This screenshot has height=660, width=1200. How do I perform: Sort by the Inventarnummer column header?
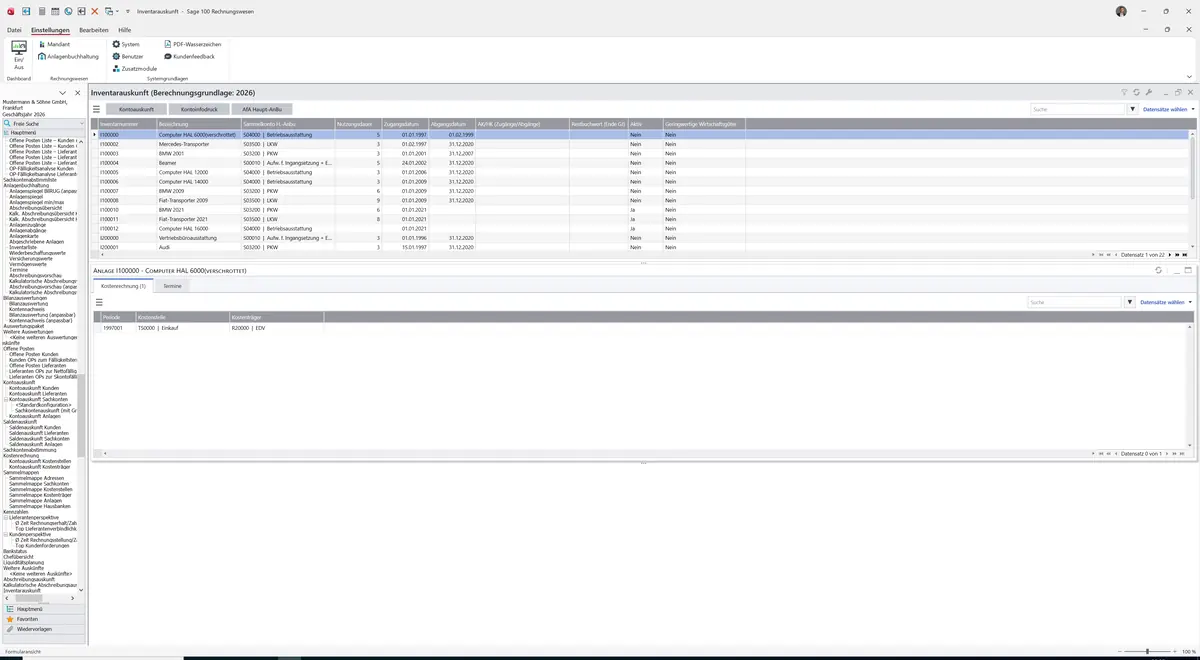(x=126, y=124)
